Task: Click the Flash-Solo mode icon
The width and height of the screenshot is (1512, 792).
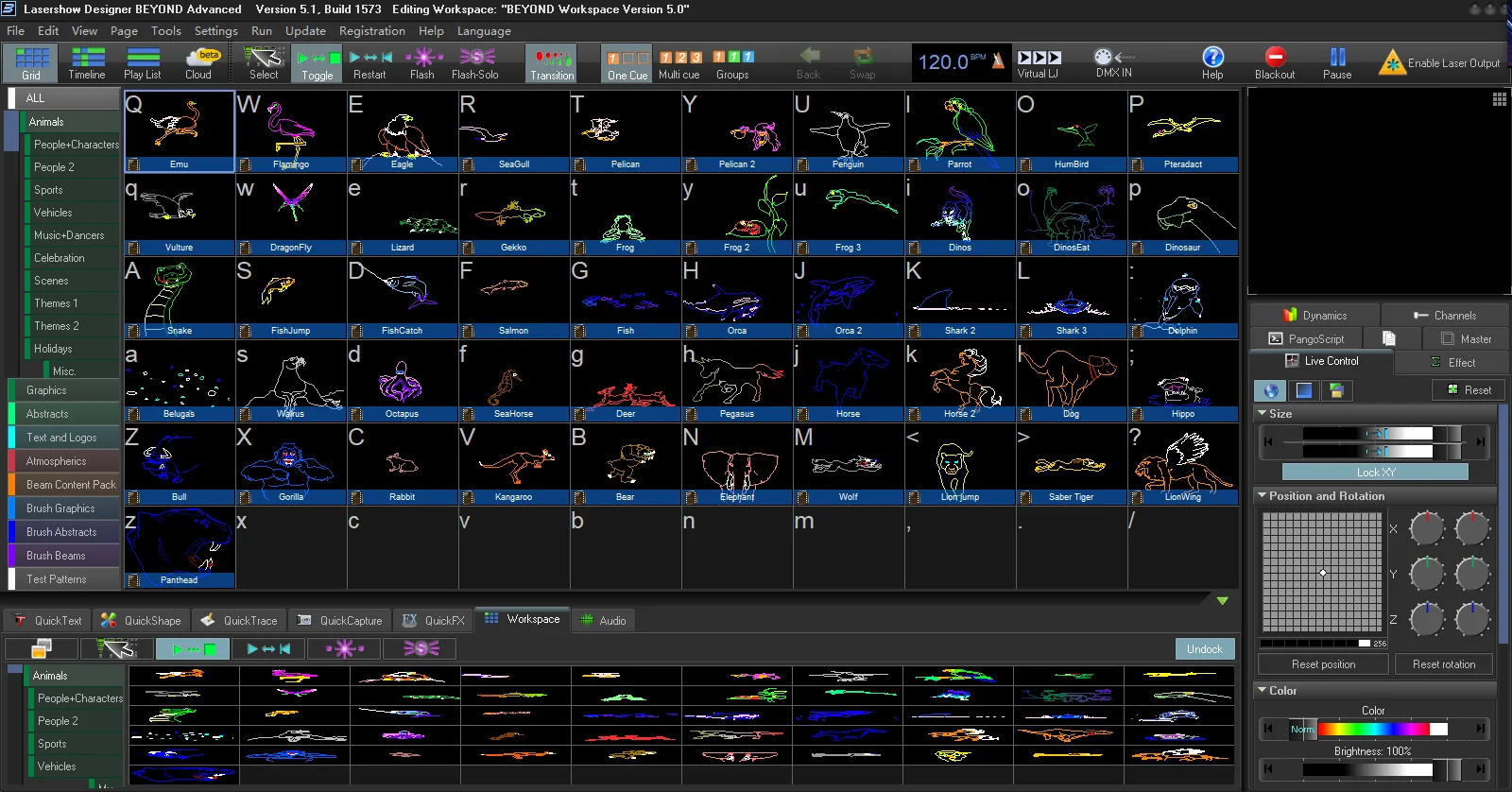Action: (x=475, y=62)
